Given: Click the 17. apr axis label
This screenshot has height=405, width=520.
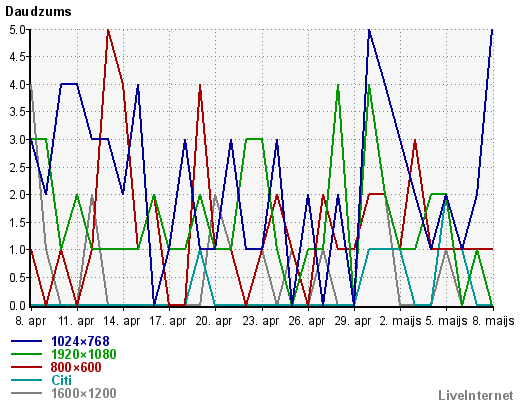Looking at the screenshot, I should point(167,321).
